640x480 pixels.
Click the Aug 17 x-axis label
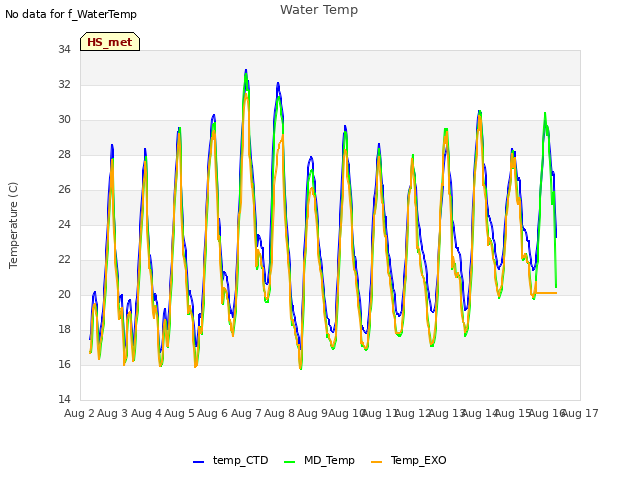[x=580, y=413]
